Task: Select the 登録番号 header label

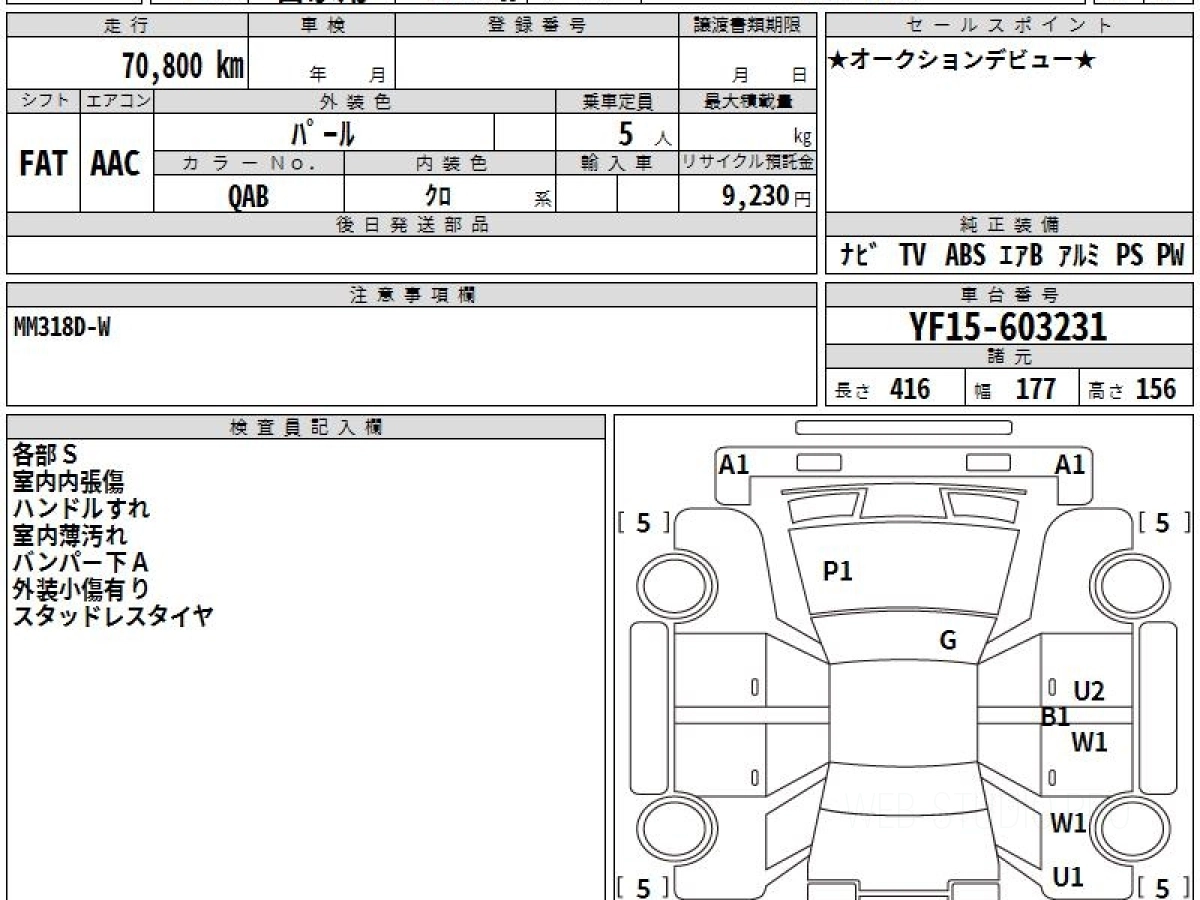Action: (537, 26)
